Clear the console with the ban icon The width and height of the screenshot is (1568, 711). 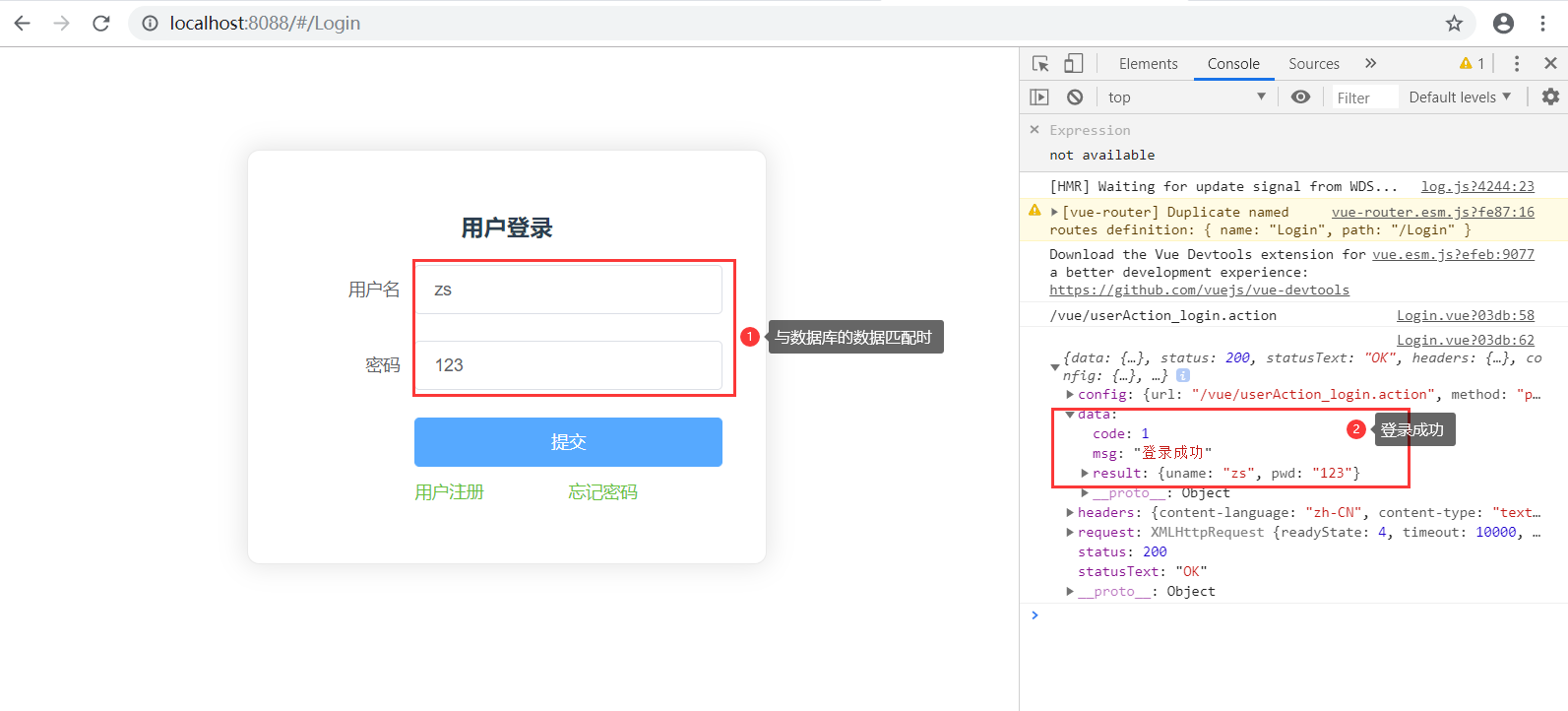(1075, 97)
